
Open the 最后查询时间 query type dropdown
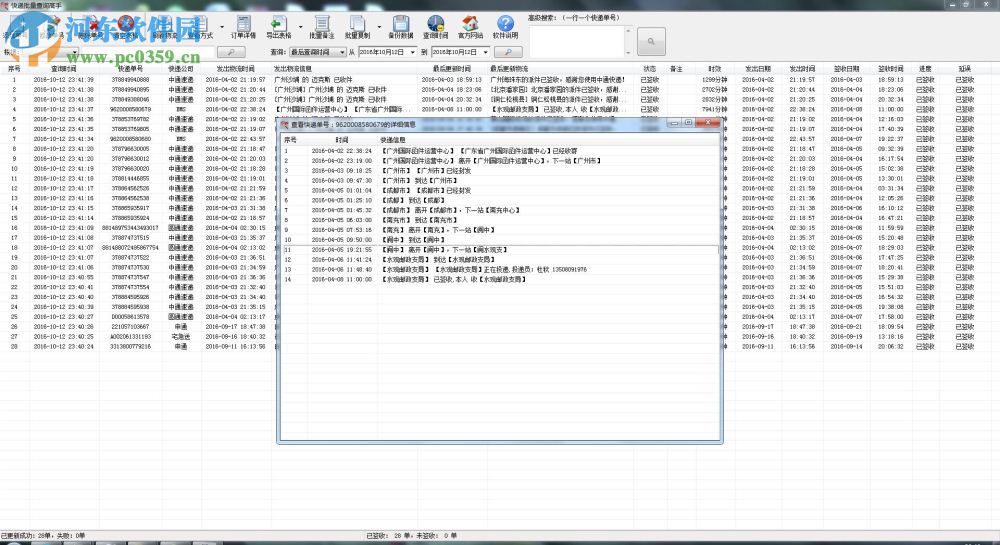318,52
